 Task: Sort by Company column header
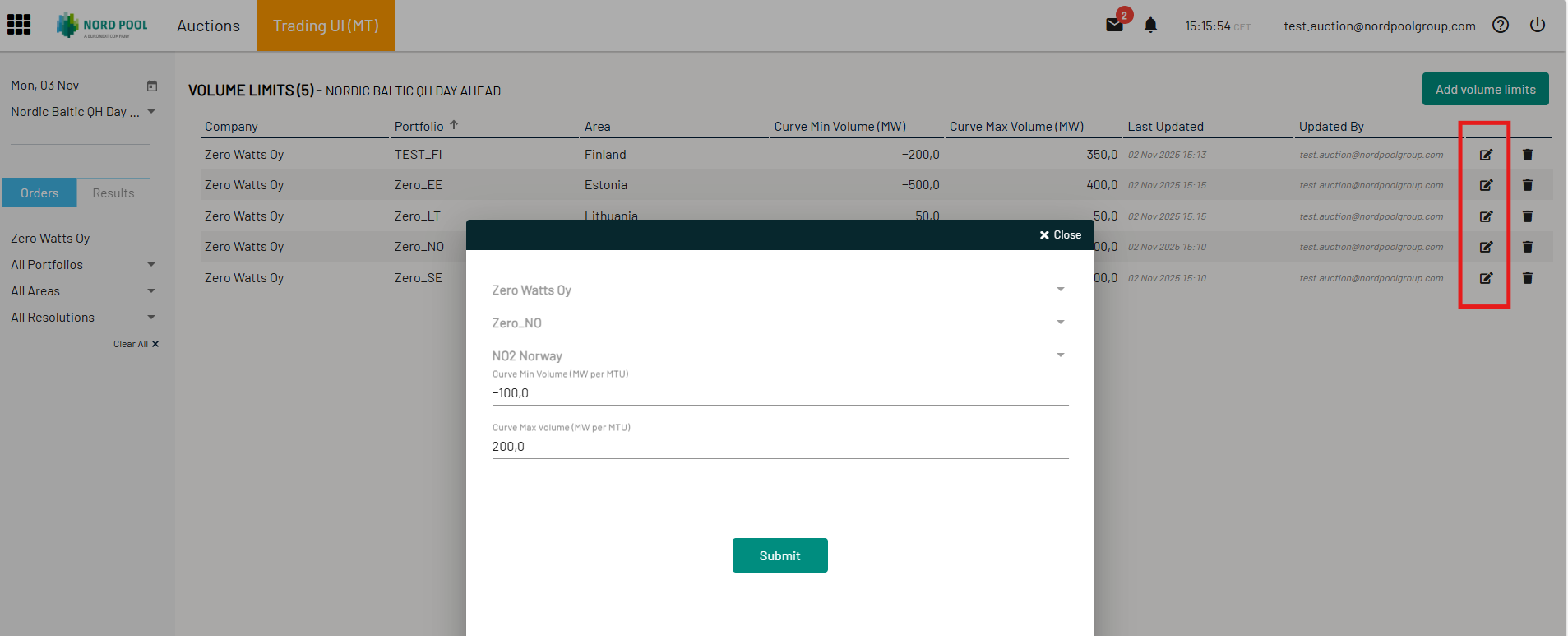(231, 127)
